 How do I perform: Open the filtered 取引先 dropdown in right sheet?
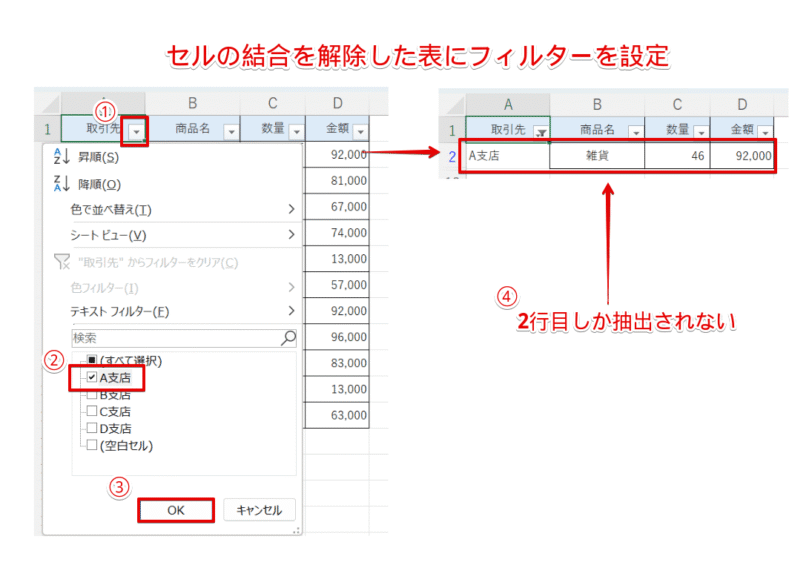541,133
